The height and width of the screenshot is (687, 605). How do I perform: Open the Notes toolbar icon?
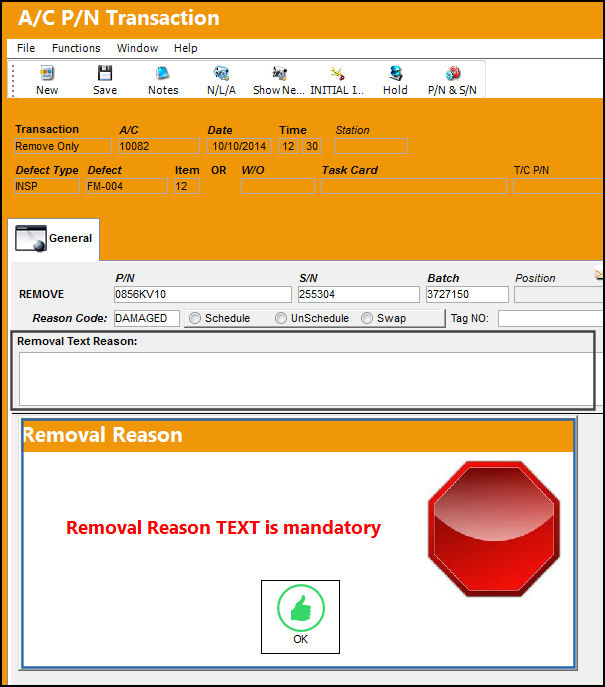click(163, 73)
